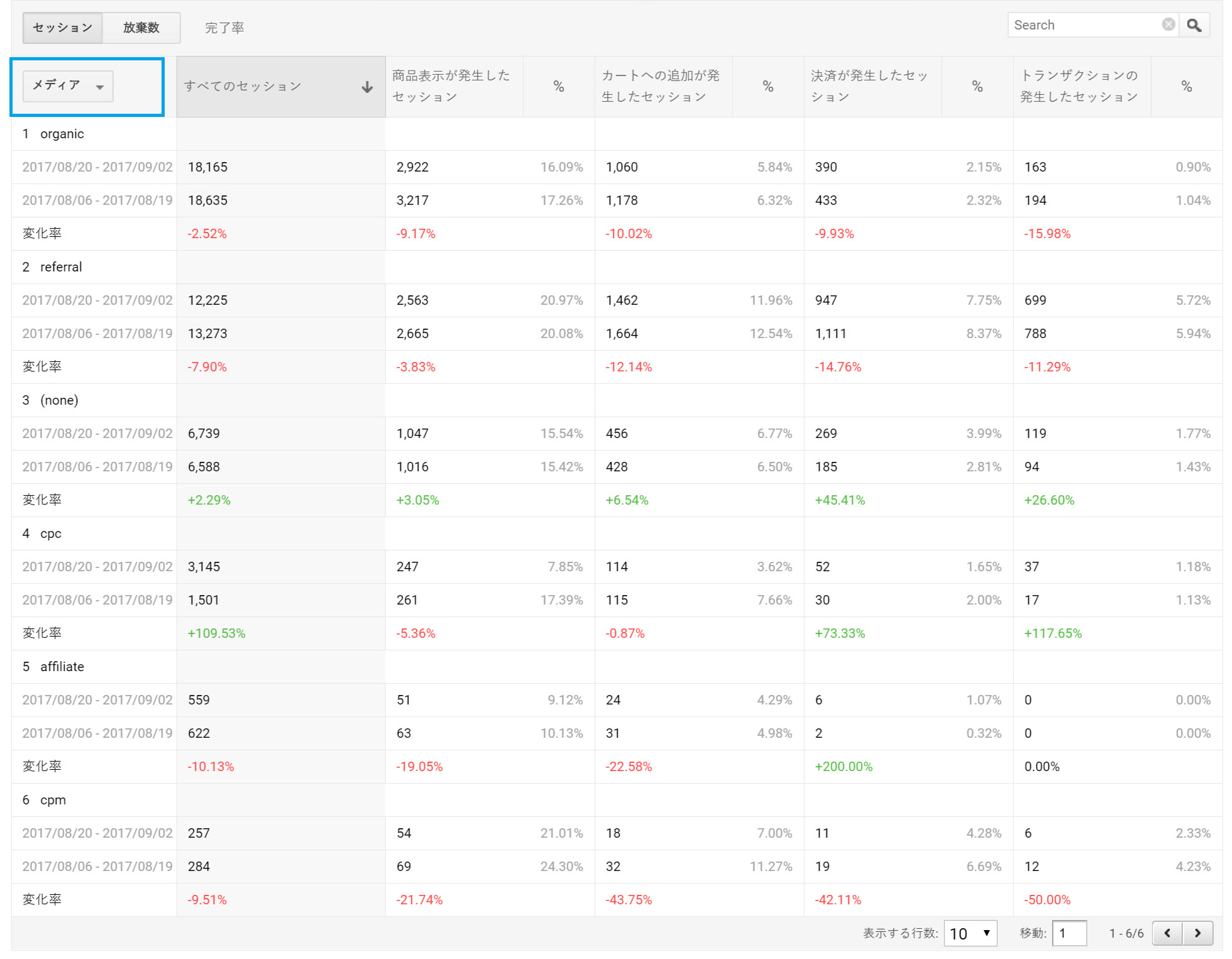Screen dimensions: 1232x959
Task: Go to next page arrow
Action: (x=1197, y=933)
